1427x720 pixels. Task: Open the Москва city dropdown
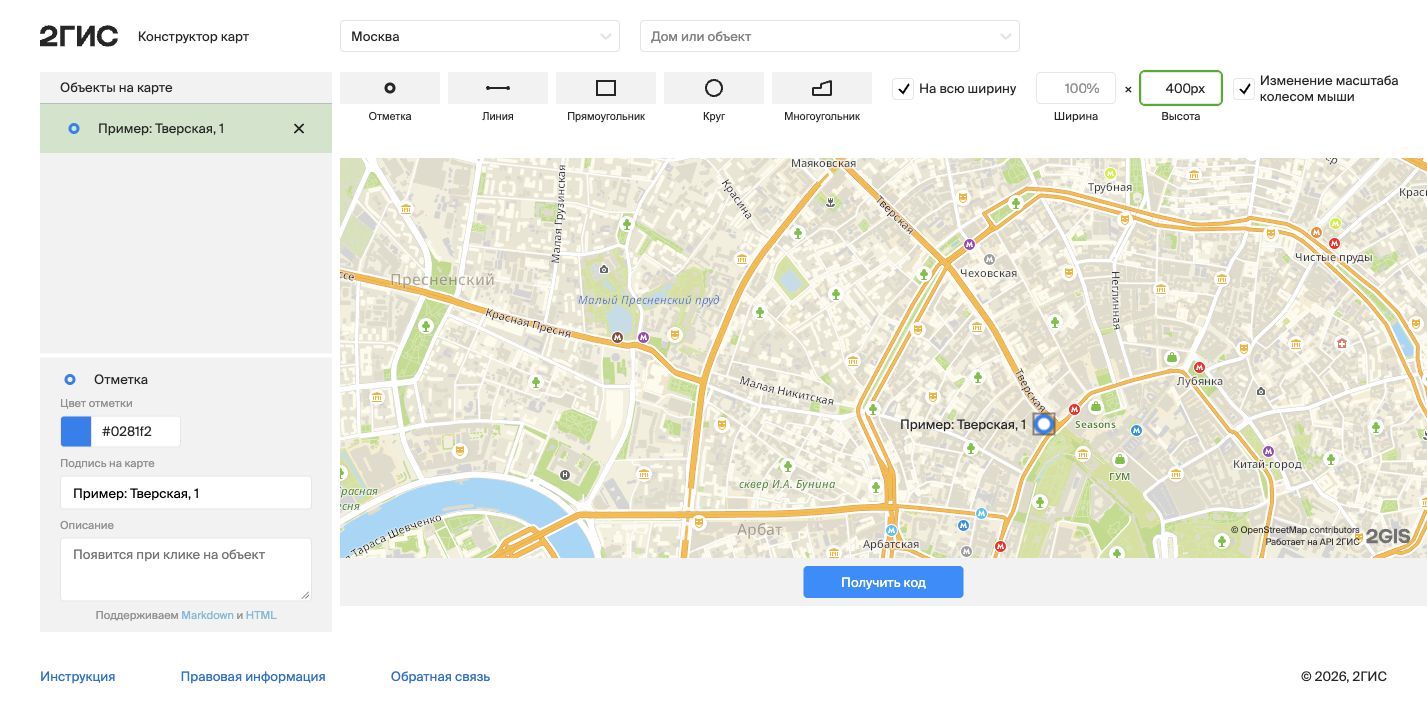pos(480,36)
